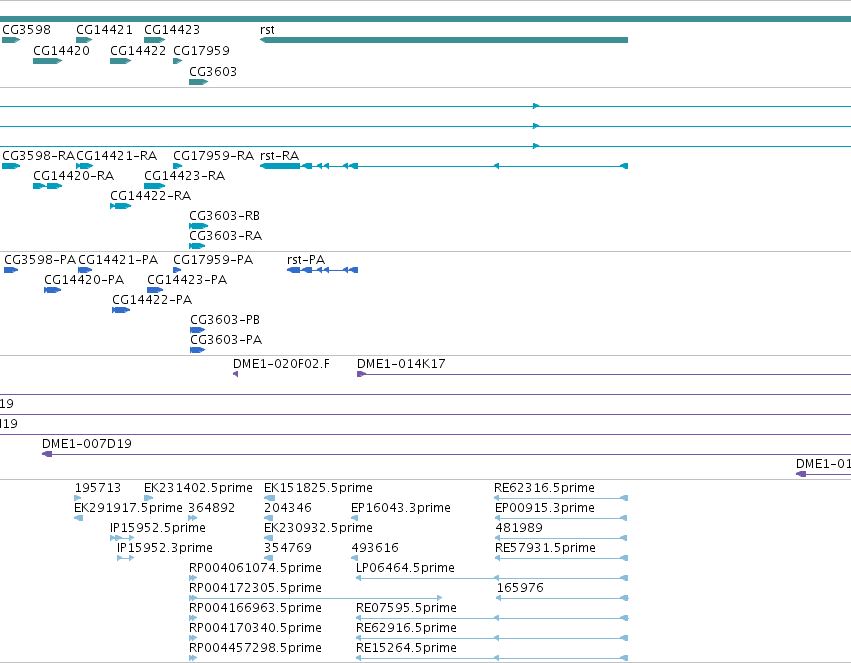
Task: Open the CG3598-RA transcript
Action: click(38, 156)
